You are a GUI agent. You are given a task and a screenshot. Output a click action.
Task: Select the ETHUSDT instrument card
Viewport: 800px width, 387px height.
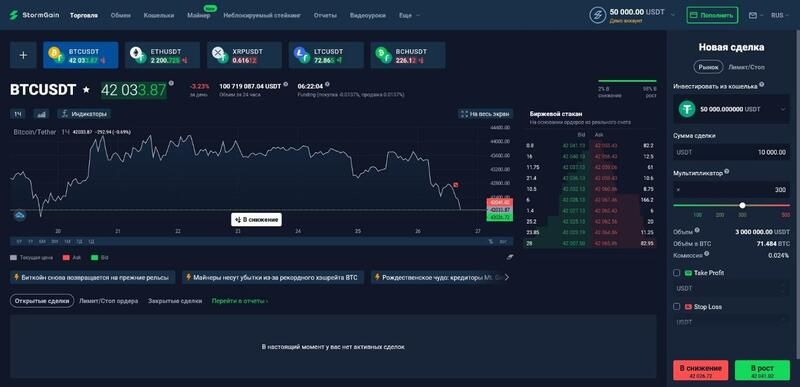pos(162,55)
